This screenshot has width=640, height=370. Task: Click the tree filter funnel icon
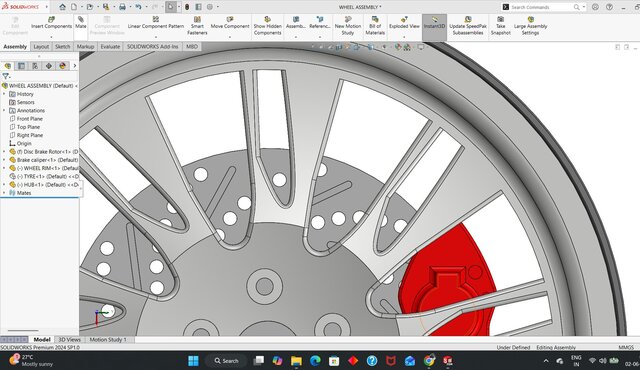[x=5, y=76]
